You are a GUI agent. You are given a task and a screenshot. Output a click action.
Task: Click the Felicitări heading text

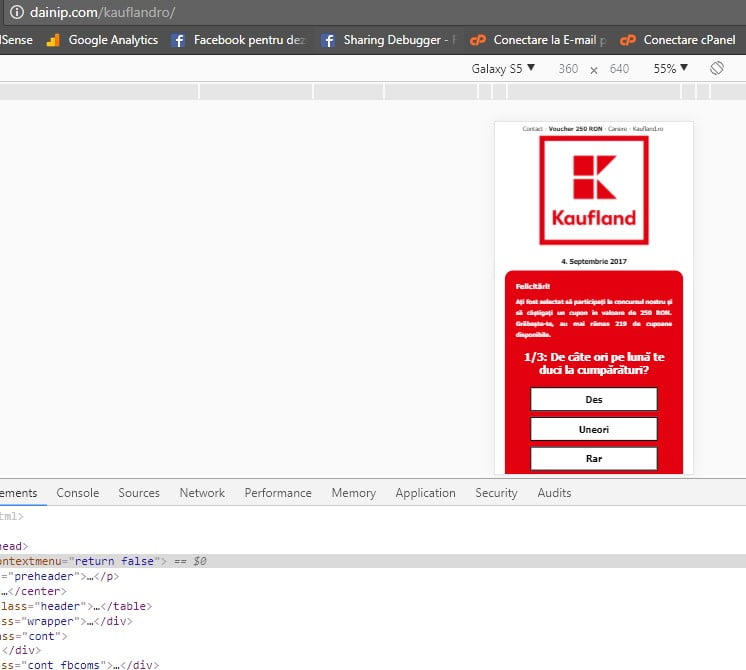532,286
